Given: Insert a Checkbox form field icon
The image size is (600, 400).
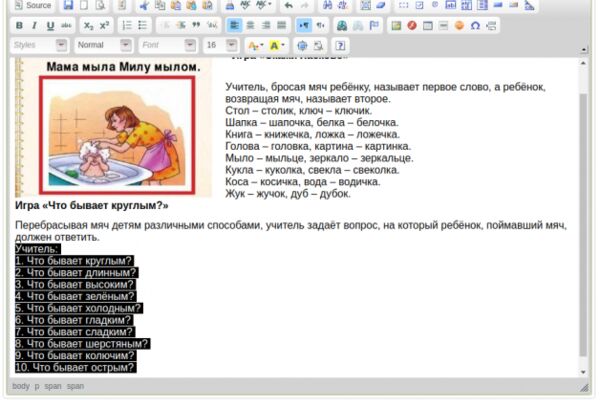Looking at the screenshot, I should [419, 5].
